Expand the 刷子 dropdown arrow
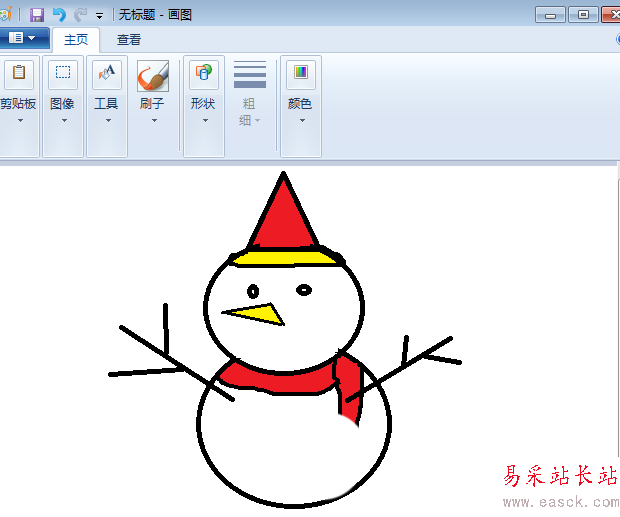The image size is (620, 517). pos(154,121)
